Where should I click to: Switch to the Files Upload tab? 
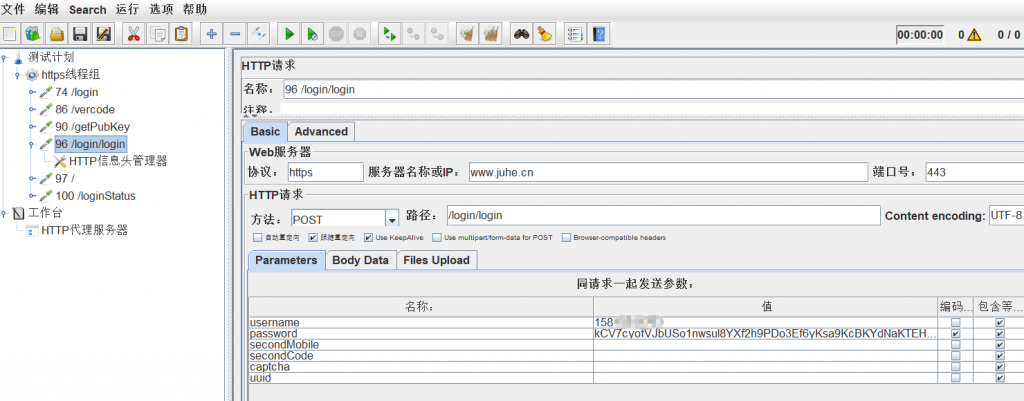click(x=436, y=260)
